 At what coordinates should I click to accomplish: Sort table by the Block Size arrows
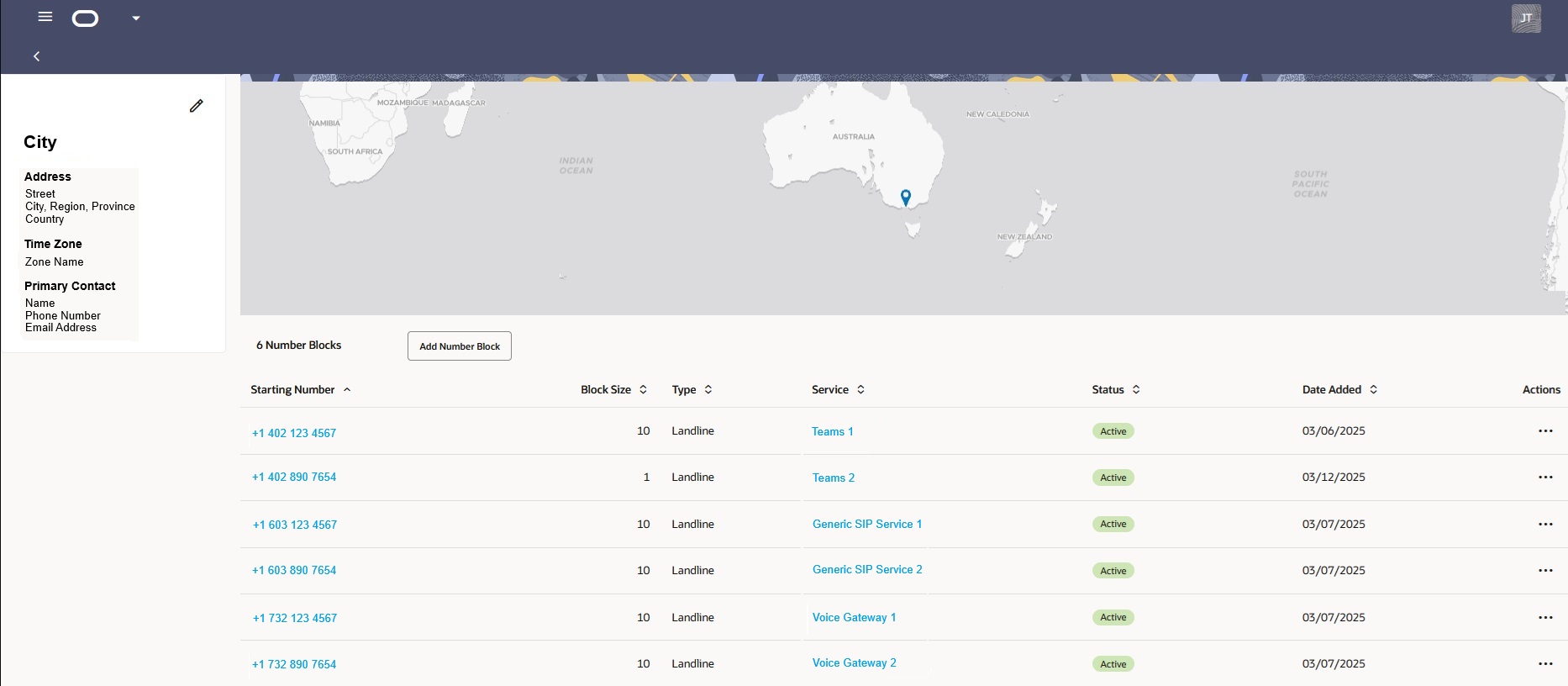pyautogui.click(x=643, y=390)
